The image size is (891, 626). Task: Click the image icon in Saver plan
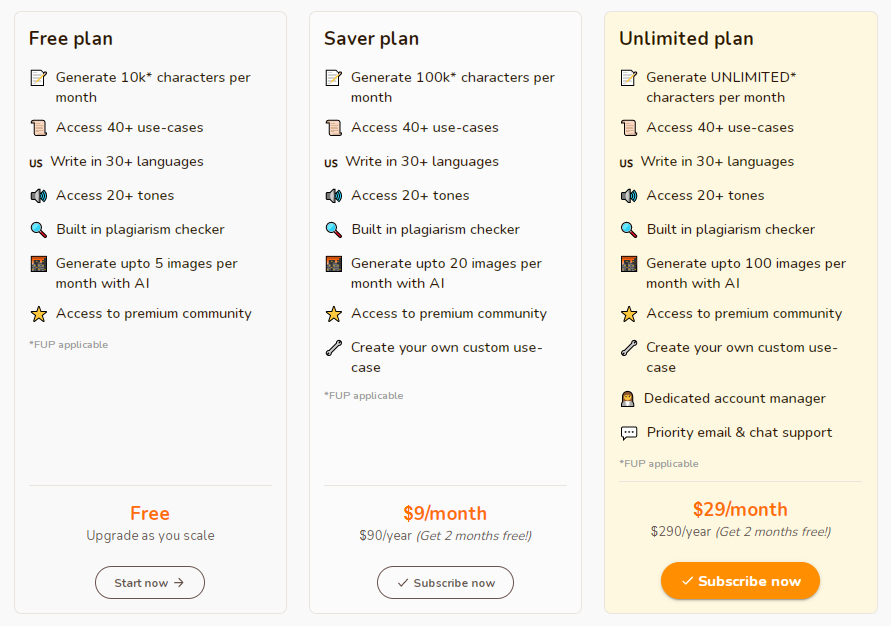pyautogui.click(x=334, y=264)
